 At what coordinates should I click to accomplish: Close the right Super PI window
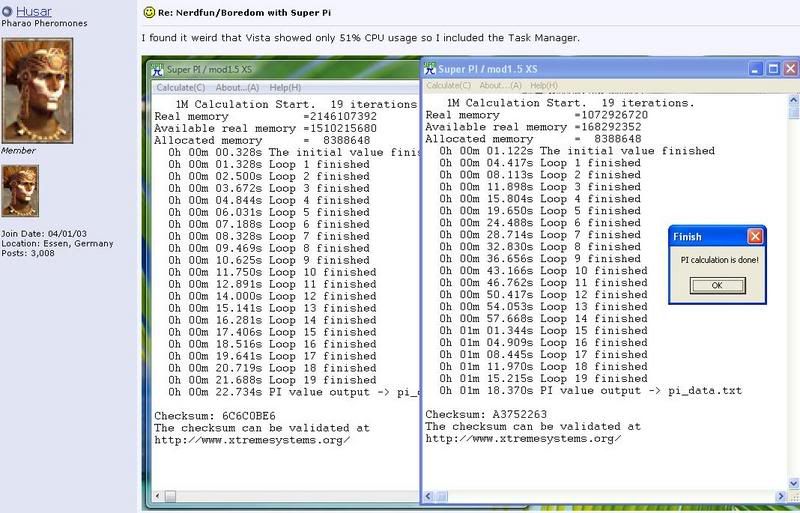tap(791, 68)
